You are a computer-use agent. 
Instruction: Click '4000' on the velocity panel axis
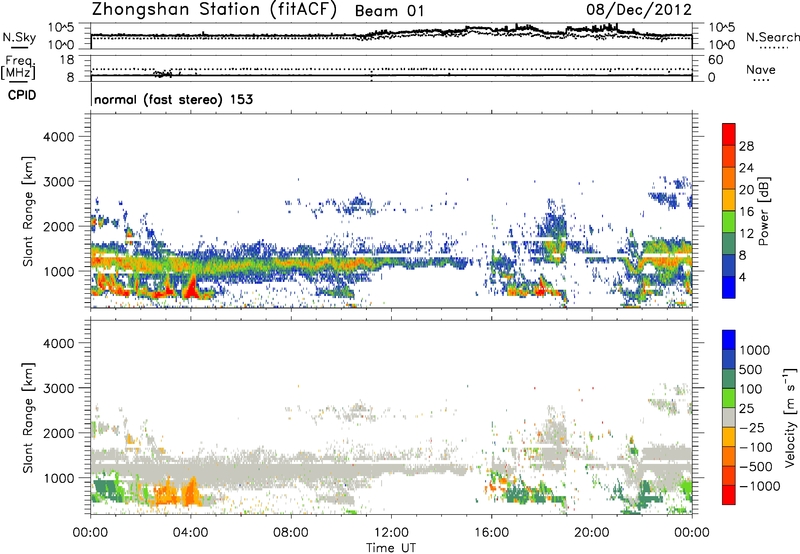coord(58,343)
